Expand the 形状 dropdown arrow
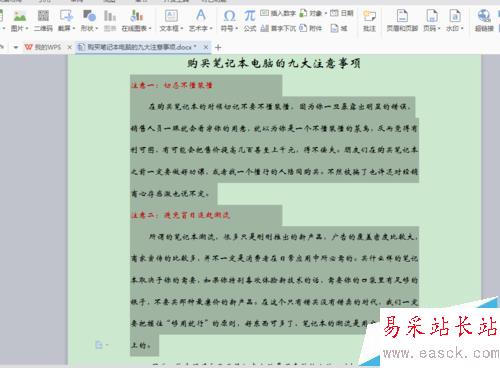The width and height of the screenshot is (500, 368). coord(97,29)
